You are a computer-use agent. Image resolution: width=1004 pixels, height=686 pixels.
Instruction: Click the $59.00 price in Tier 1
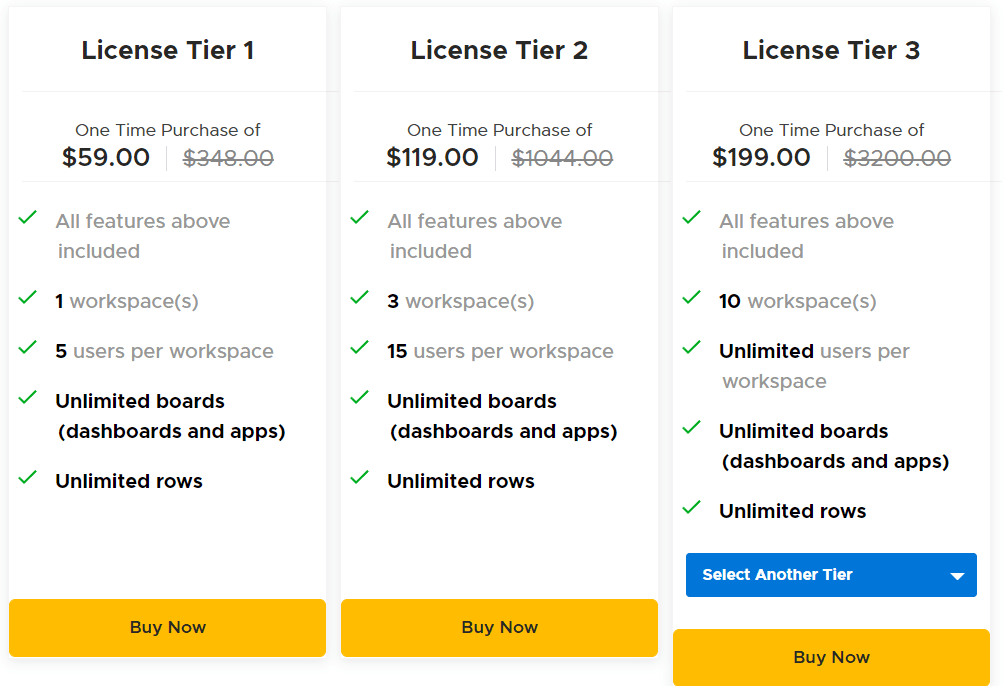tap(106, 157)
